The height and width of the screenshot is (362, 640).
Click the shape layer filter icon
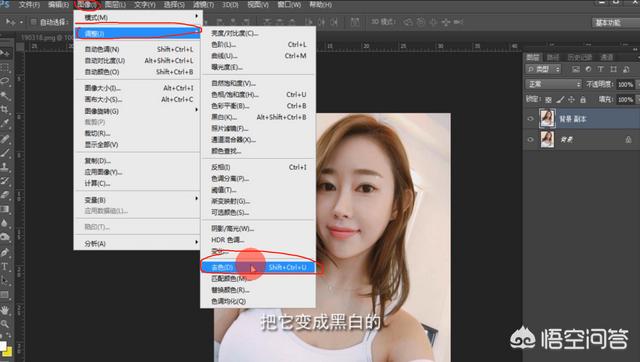point(613,69)
